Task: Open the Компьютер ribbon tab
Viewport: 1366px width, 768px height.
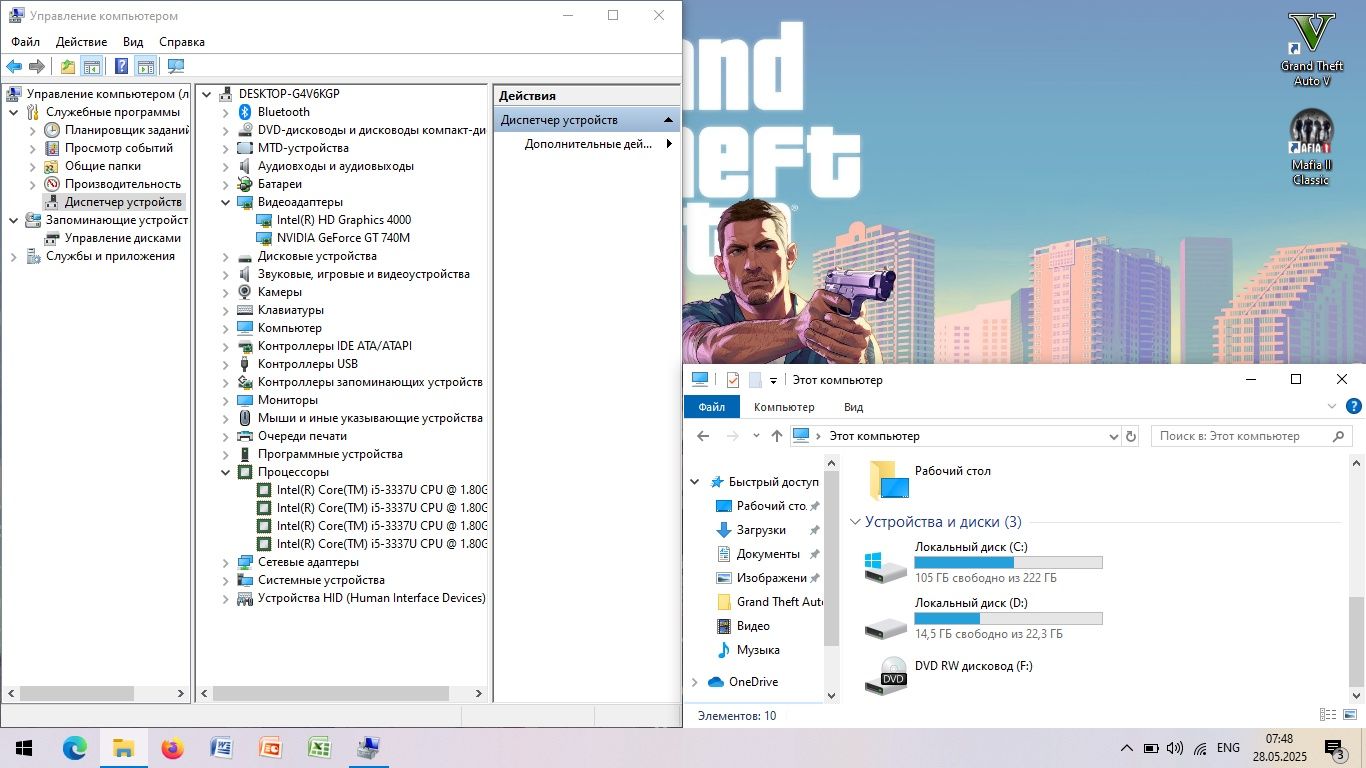Action: pos(784,407)
